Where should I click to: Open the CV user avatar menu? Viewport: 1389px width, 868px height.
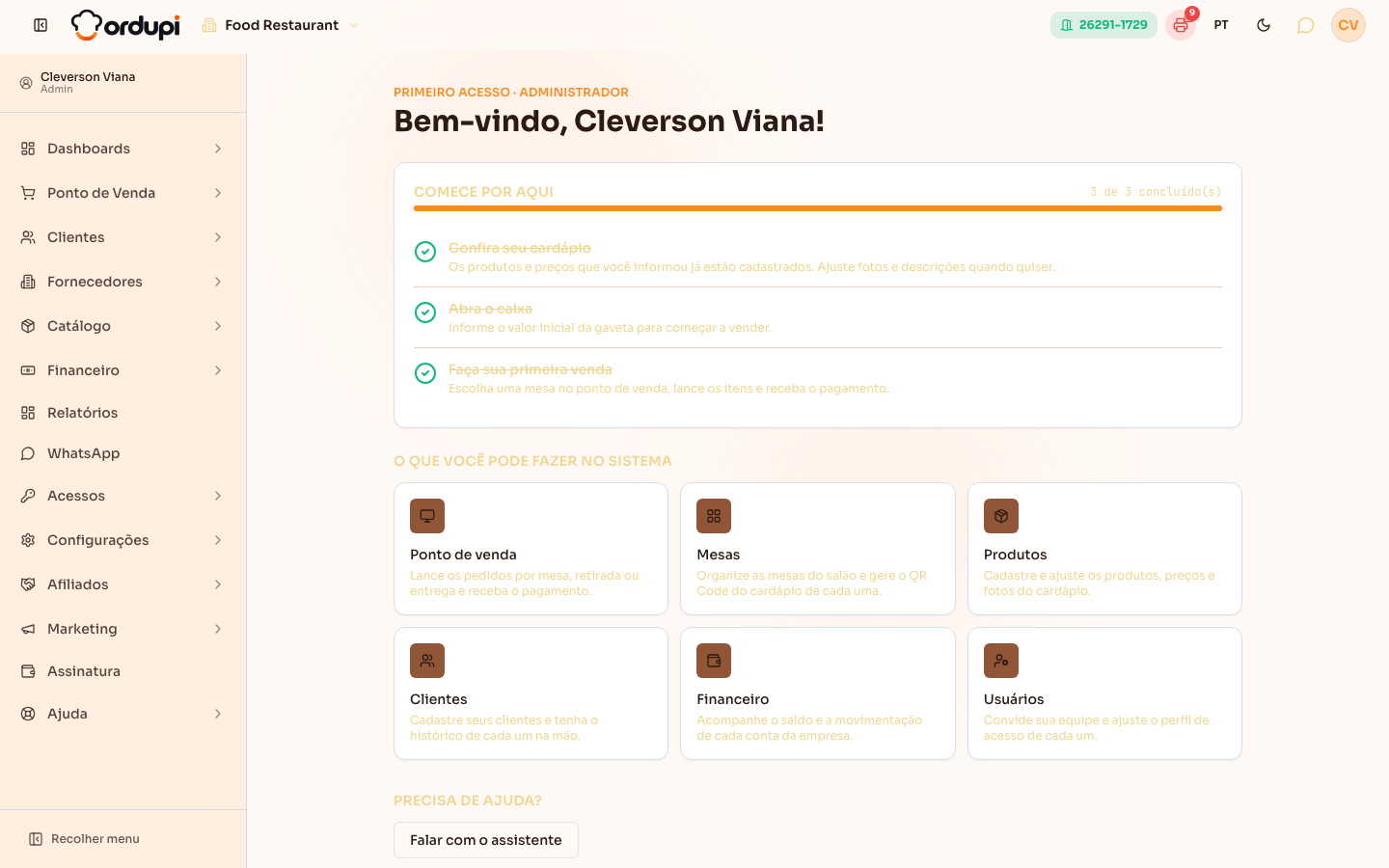(1348, 25)
